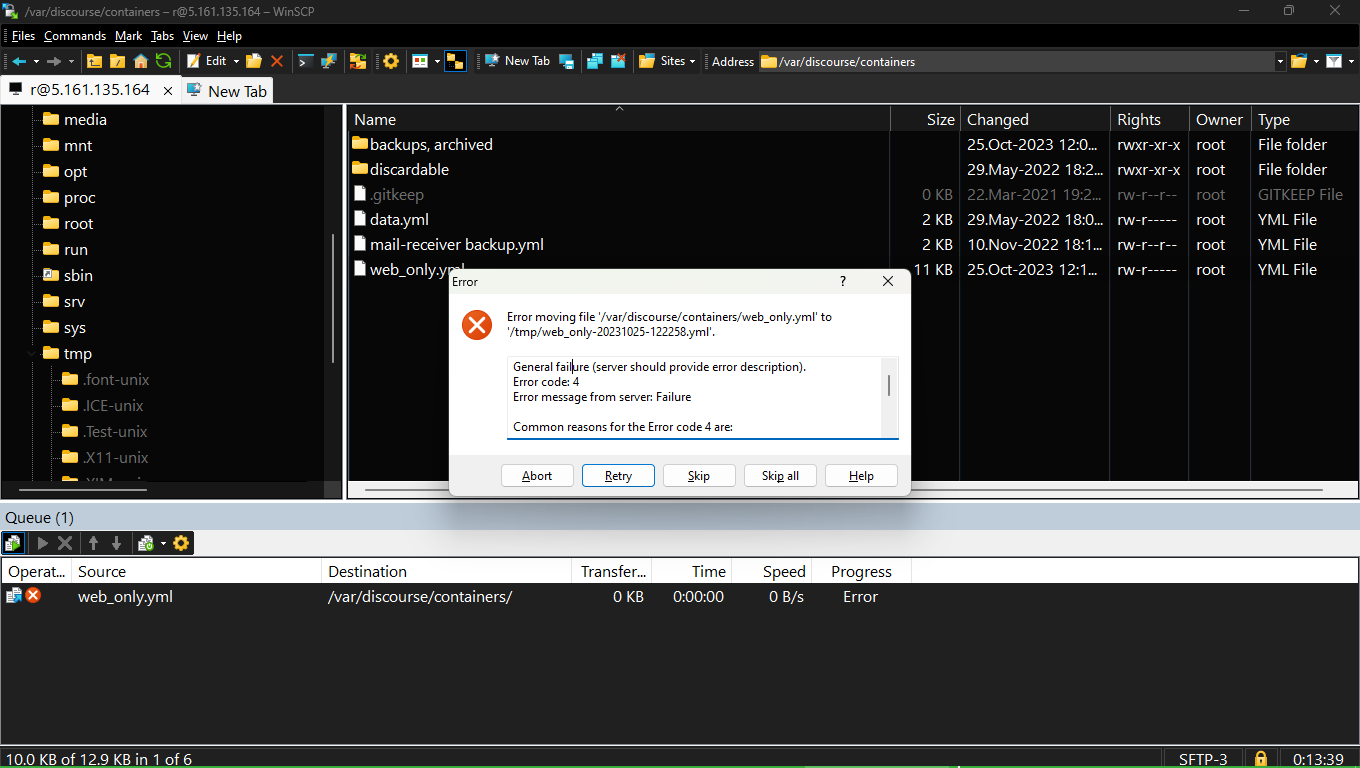1360x768 pixels.
Task: Close the current session from the toolbar
Action: (619, 61)
